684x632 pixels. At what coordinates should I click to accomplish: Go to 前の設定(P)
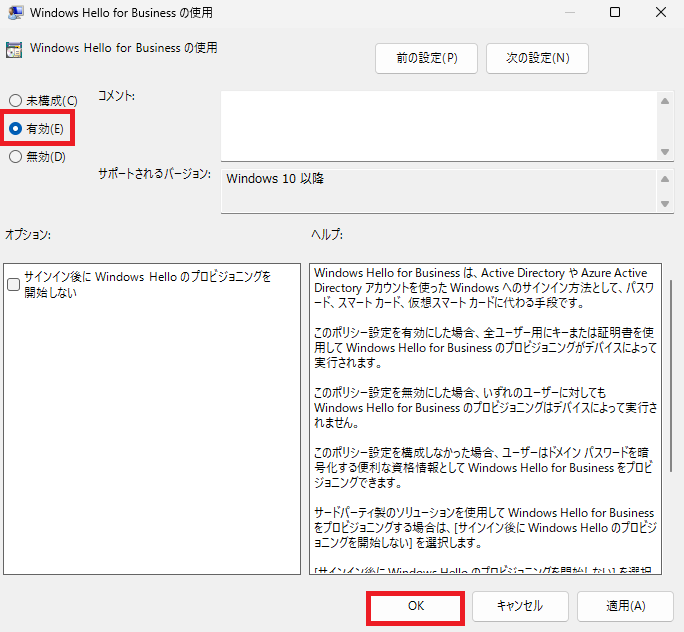pyautogui.click(x=426, y=58)
